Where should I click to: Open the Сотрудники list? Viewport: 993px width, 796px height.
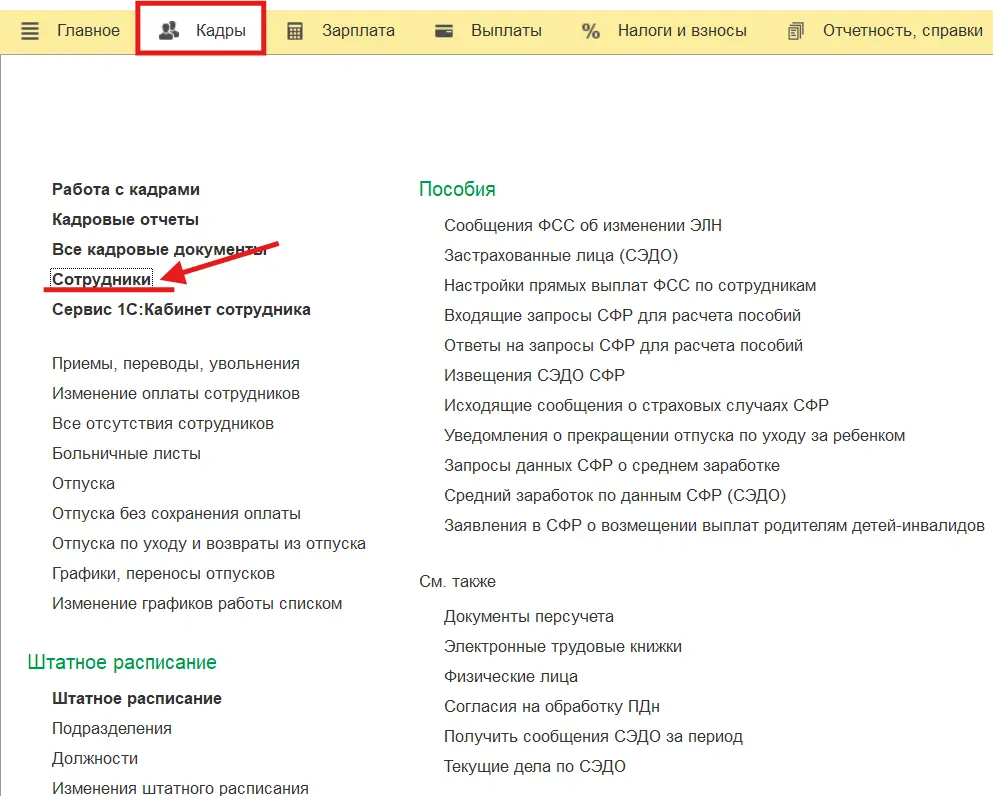102,280
